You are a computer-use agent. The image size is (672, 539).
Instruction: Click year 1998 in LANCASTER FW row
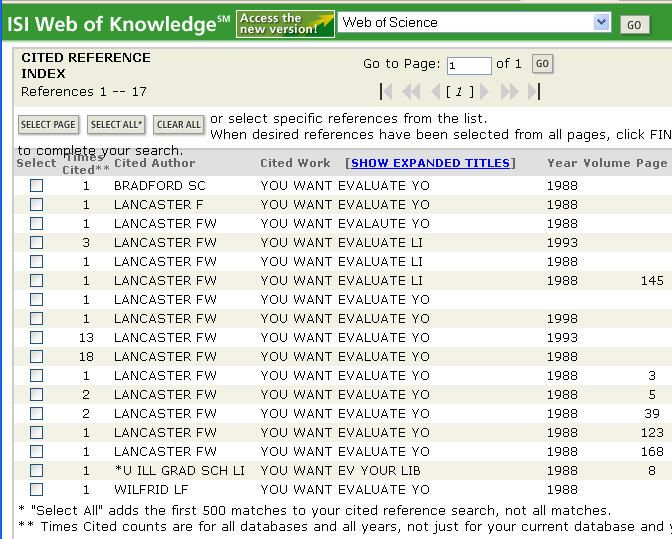[562, 318]
